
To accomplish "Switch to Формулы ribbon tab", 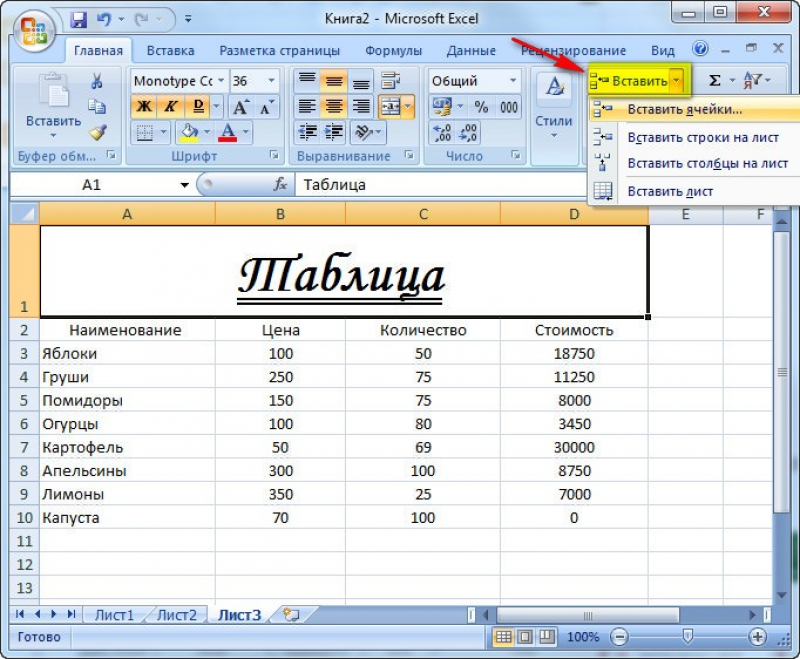I will [x=393, y=51].
